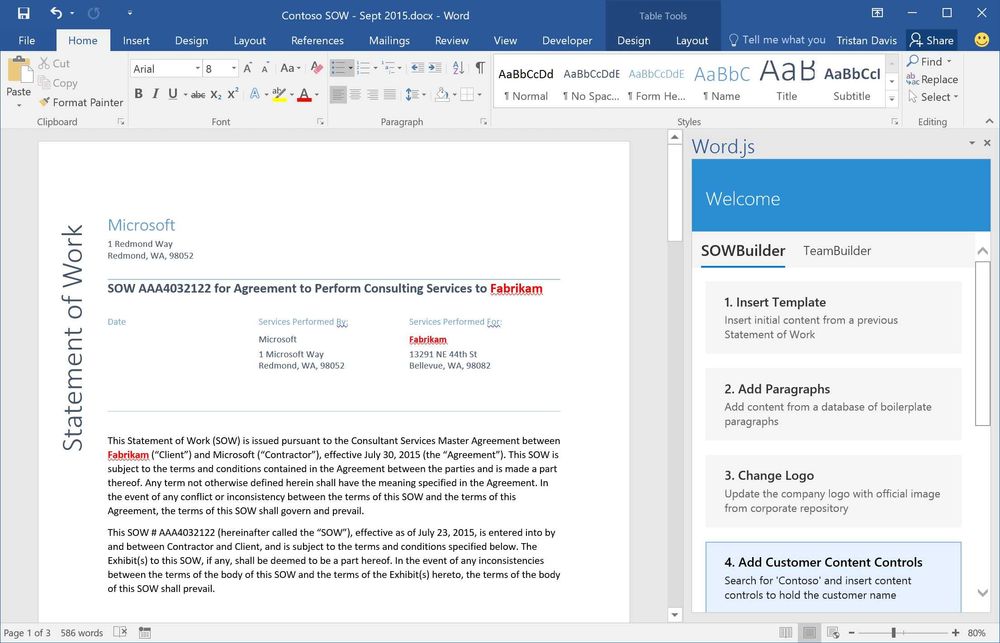Open the Paragraph dialog launcher
The width and height of the screenshot is (1000, 643).
(x=483, y=121)
